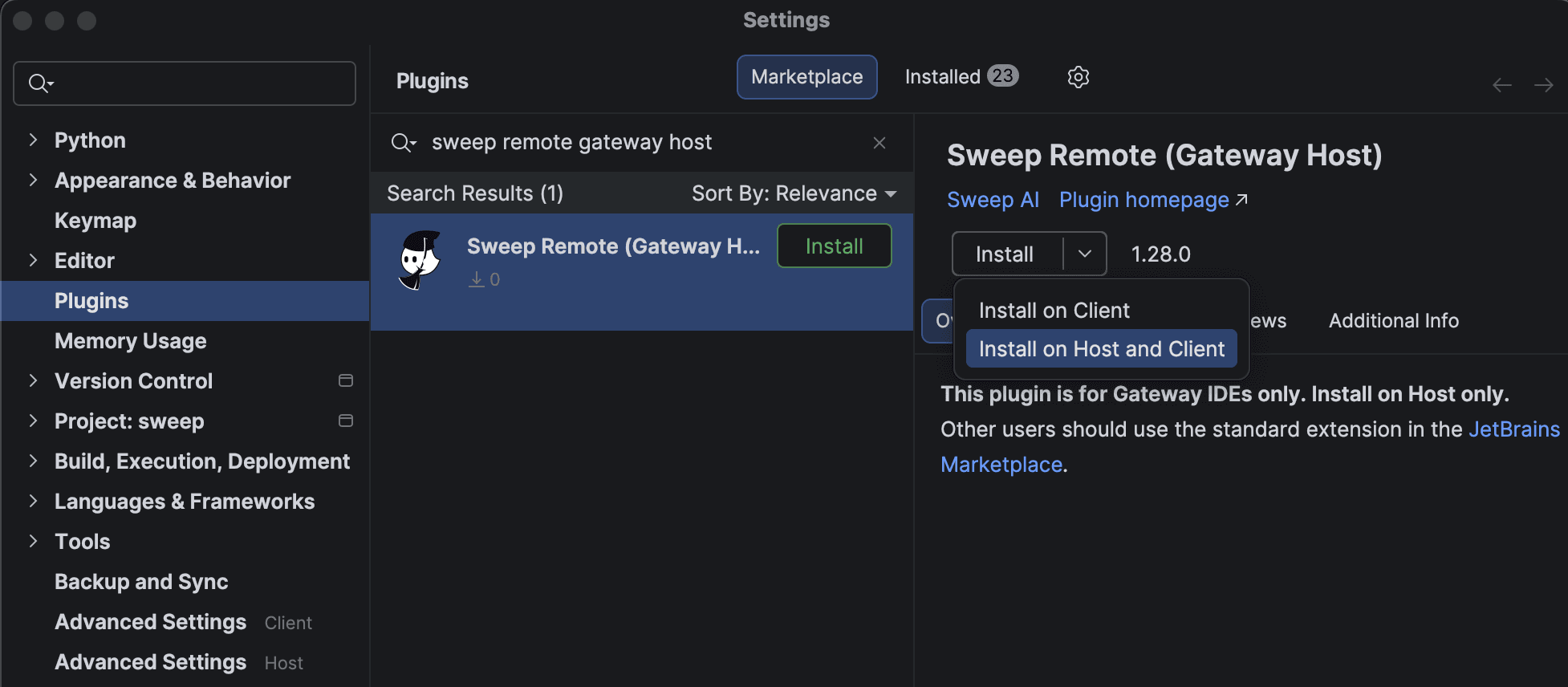This screenshot has width=1568, height=687.
Task: Click the Sweep Remote (Gateway Host) title
Action: click(1164, 156)
